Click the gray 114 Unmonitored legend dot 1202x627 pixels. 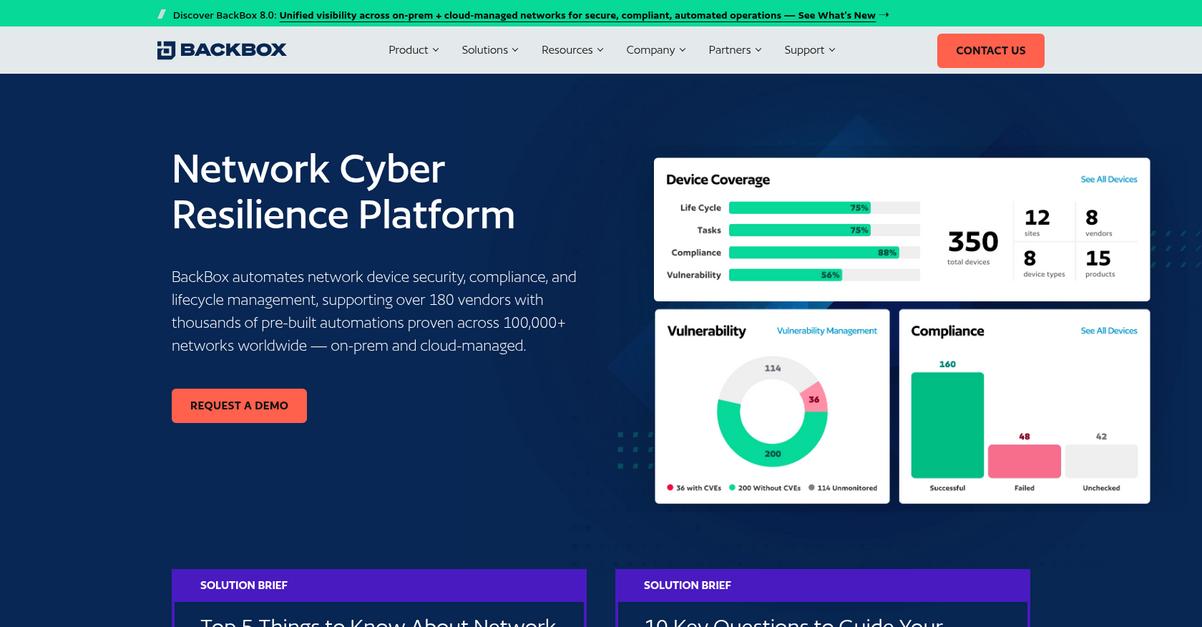tap(811, 488)
